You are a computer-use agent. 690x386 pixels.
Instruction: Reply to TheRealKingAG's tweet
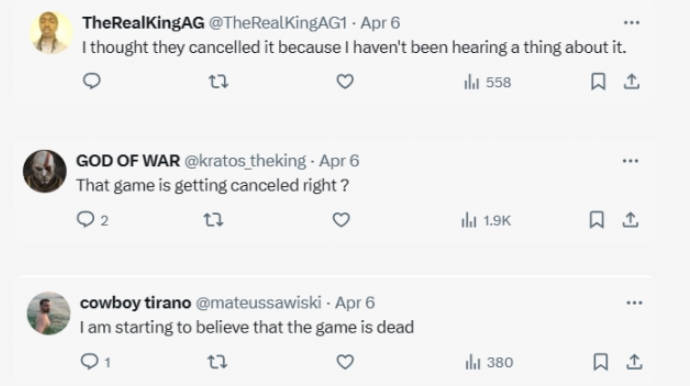coord(92,81)
